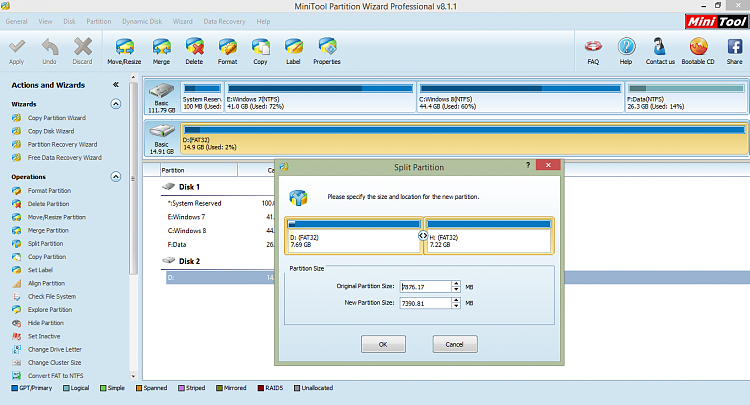Select C:Windows 8 partition in disk map
This screenshot has width=750, height=405.
[520, 97]
